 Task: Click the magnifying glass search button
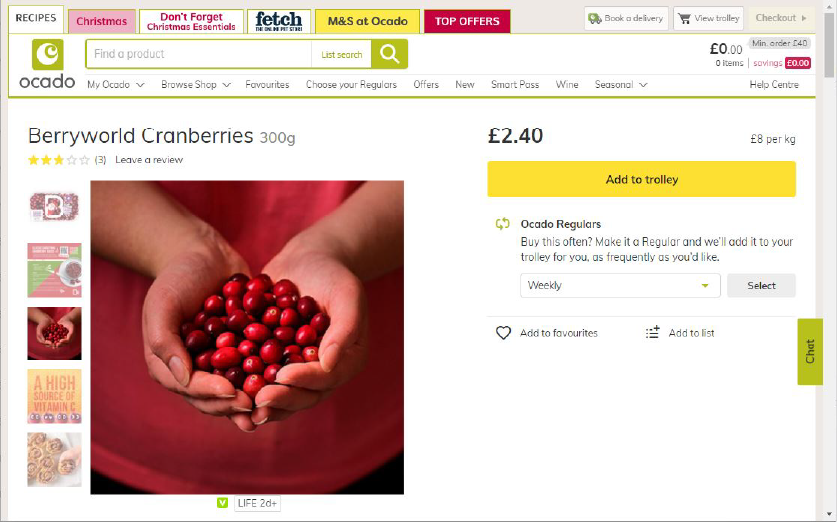(x=390, y=54)
